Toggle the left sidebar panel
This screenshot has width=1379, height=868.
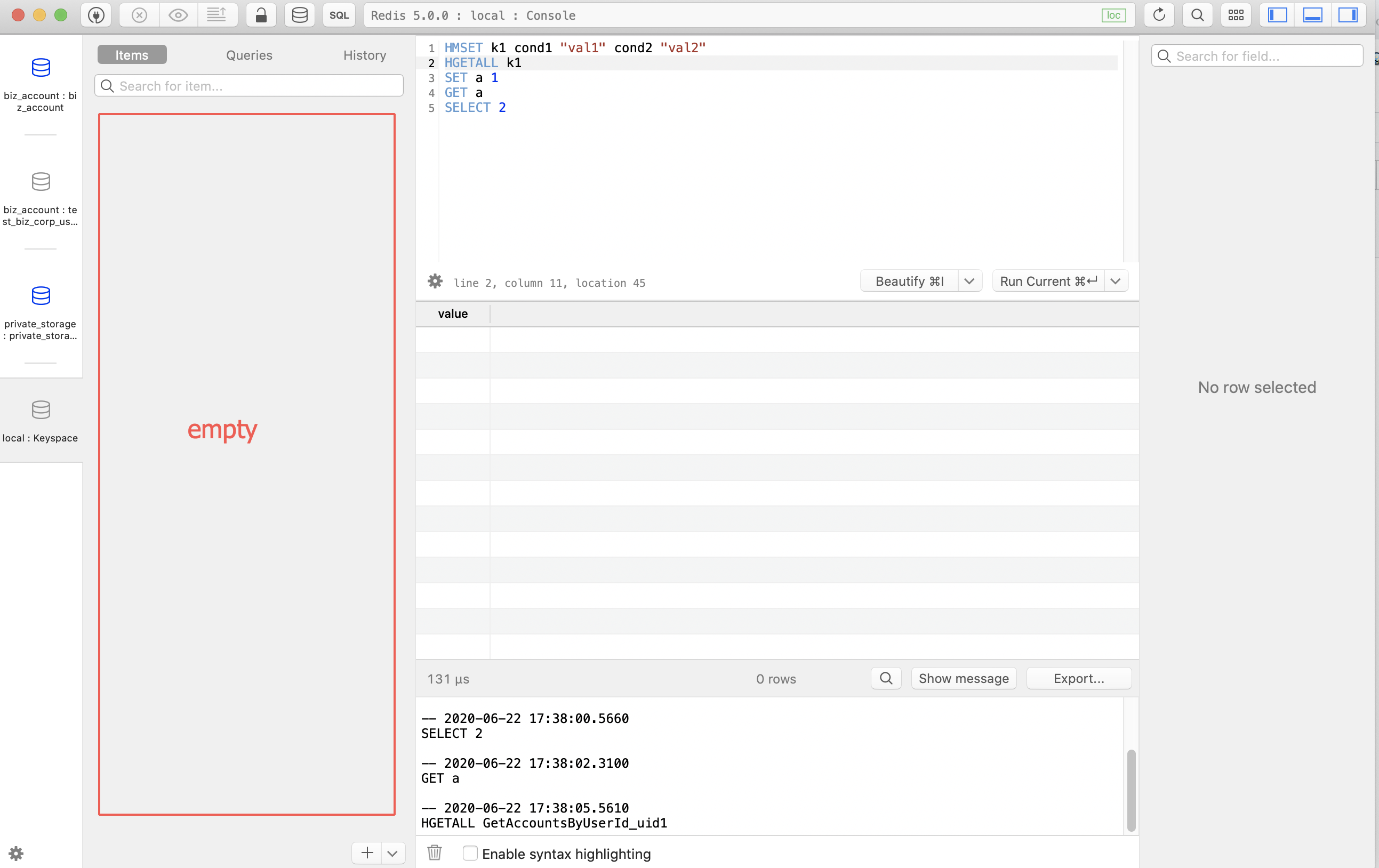click(1276, 15)
